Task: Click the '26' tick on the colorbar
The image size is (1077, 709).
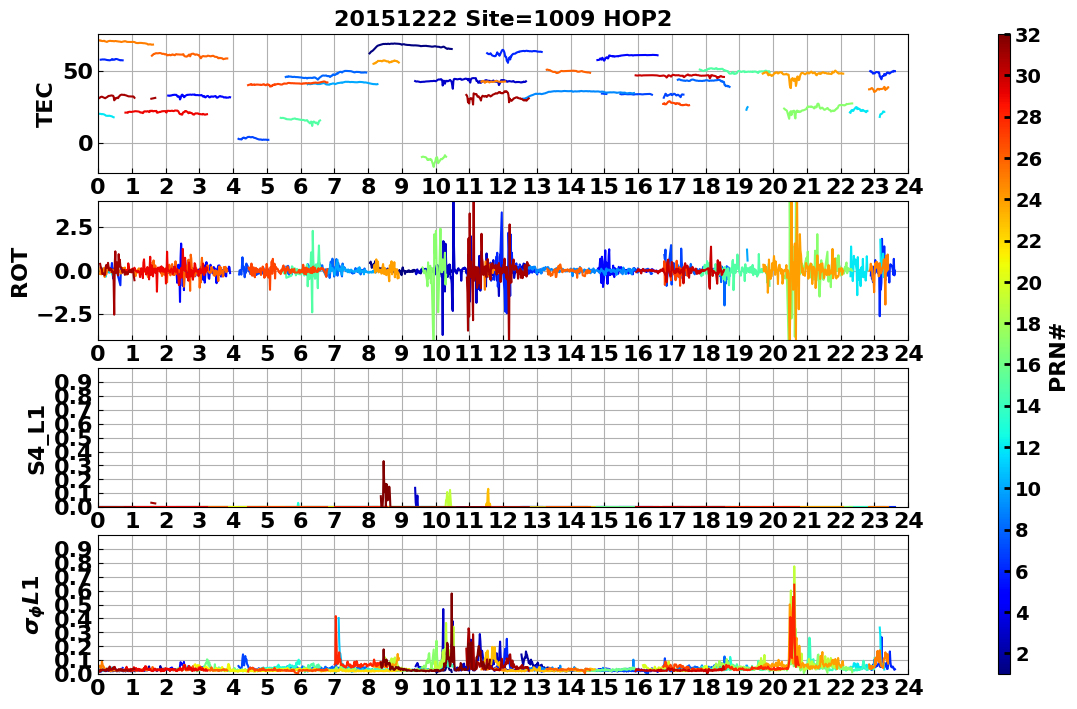Action: tap(1029, 159)
